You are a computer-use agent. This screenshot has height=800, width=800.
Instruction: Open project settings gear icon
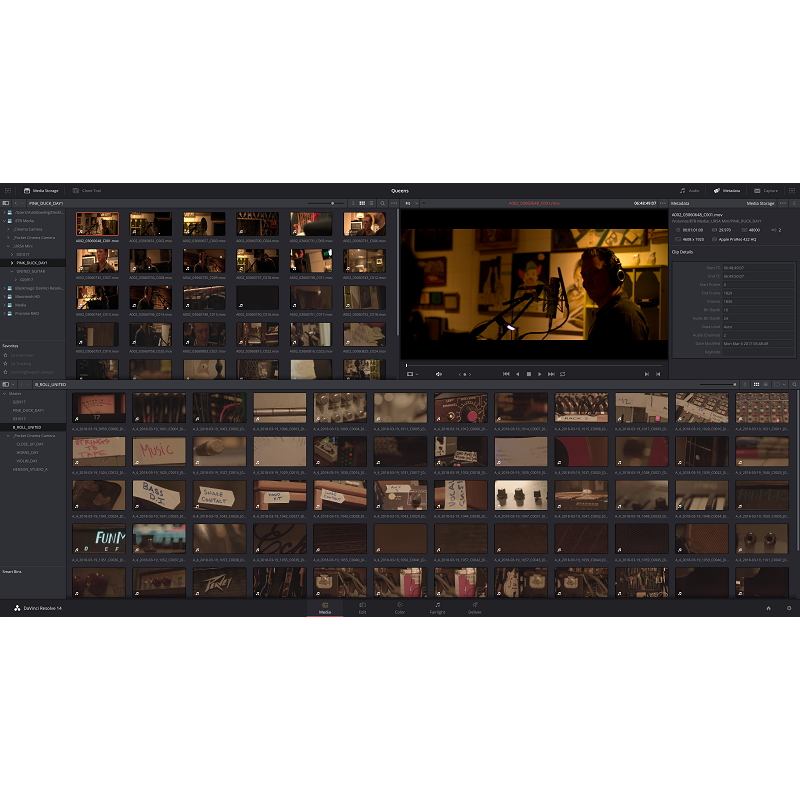point(788,608)
